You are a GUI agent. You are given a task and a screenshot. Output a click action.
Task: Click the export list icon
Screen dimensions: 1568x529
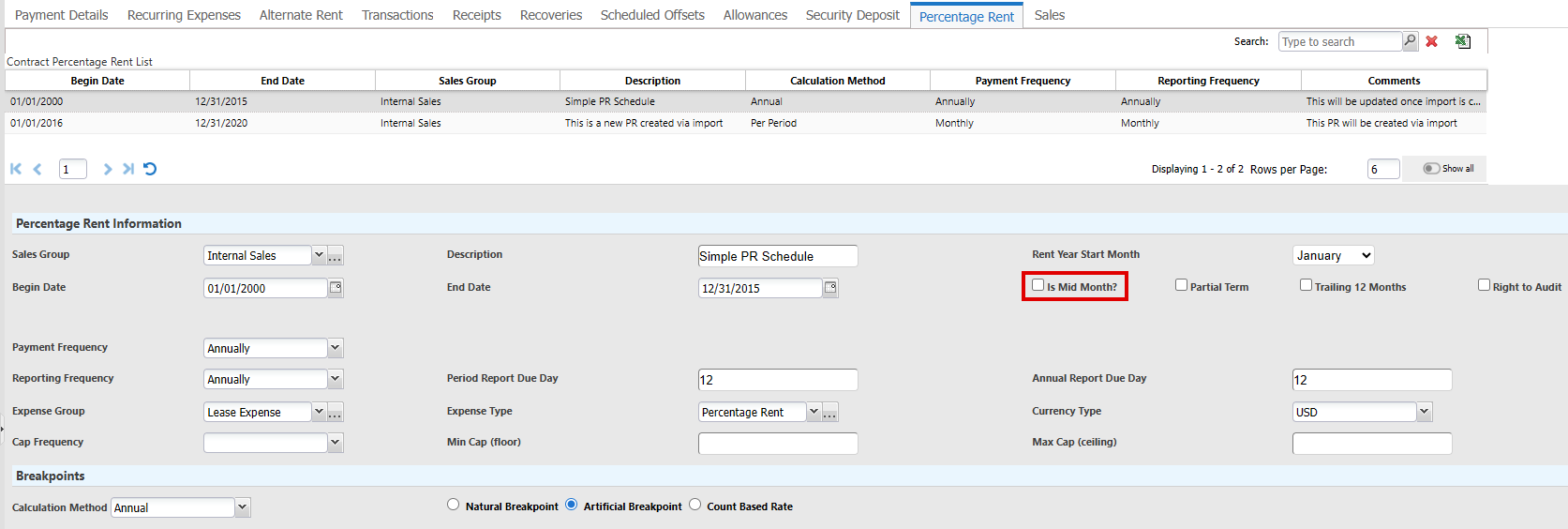1462,41
